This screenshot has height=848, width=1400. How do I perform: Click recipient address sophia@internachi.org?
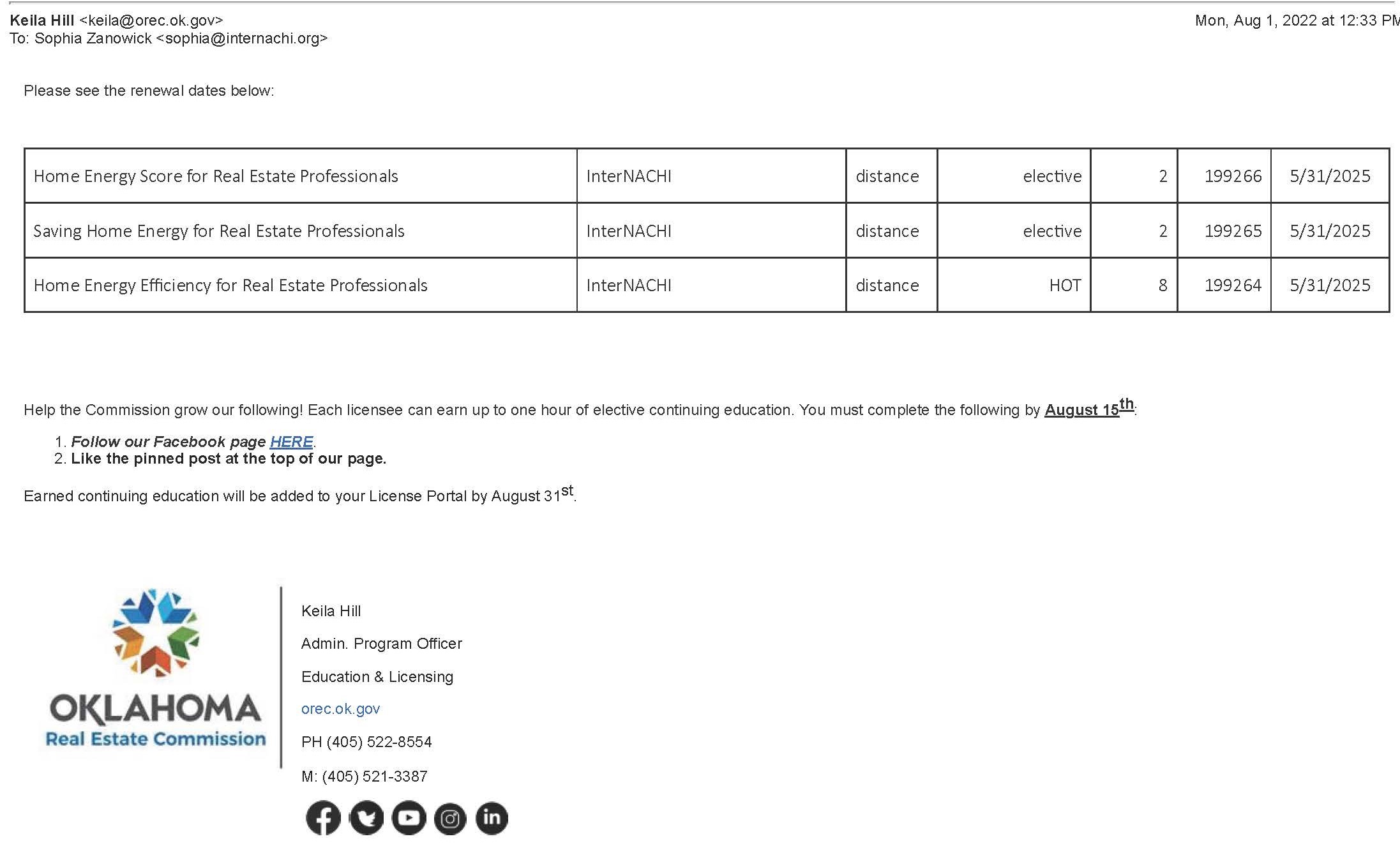click(x=242, y=38)
